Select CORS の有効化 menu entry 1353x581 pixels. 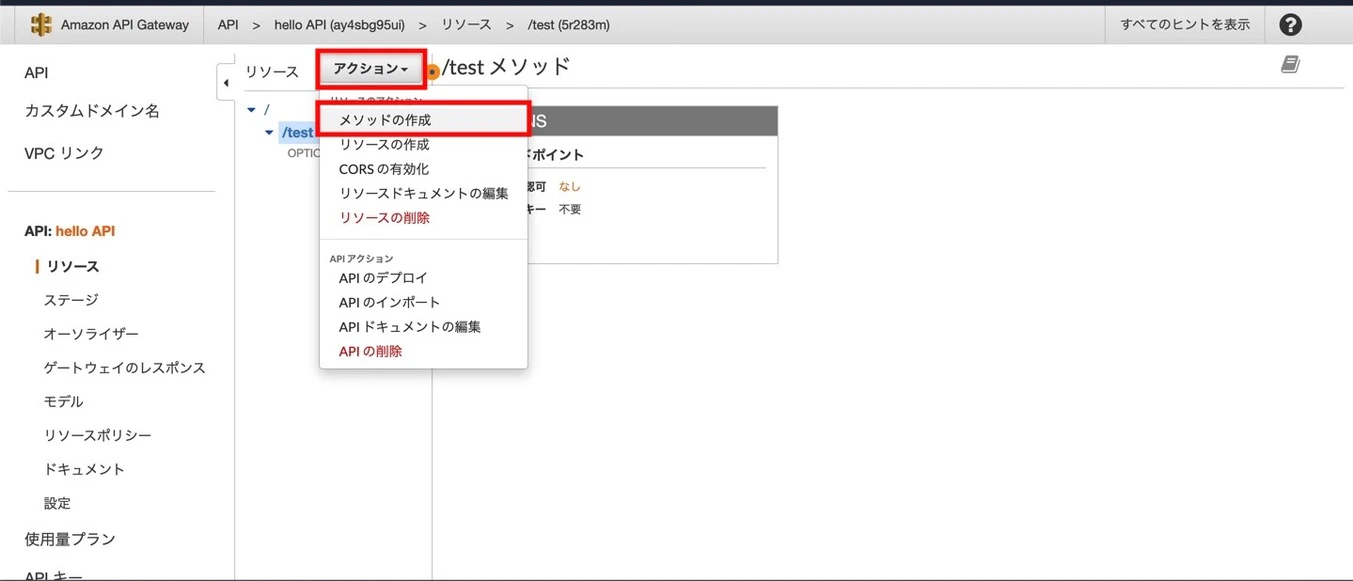pyautogui.click(x=384, y=169)
